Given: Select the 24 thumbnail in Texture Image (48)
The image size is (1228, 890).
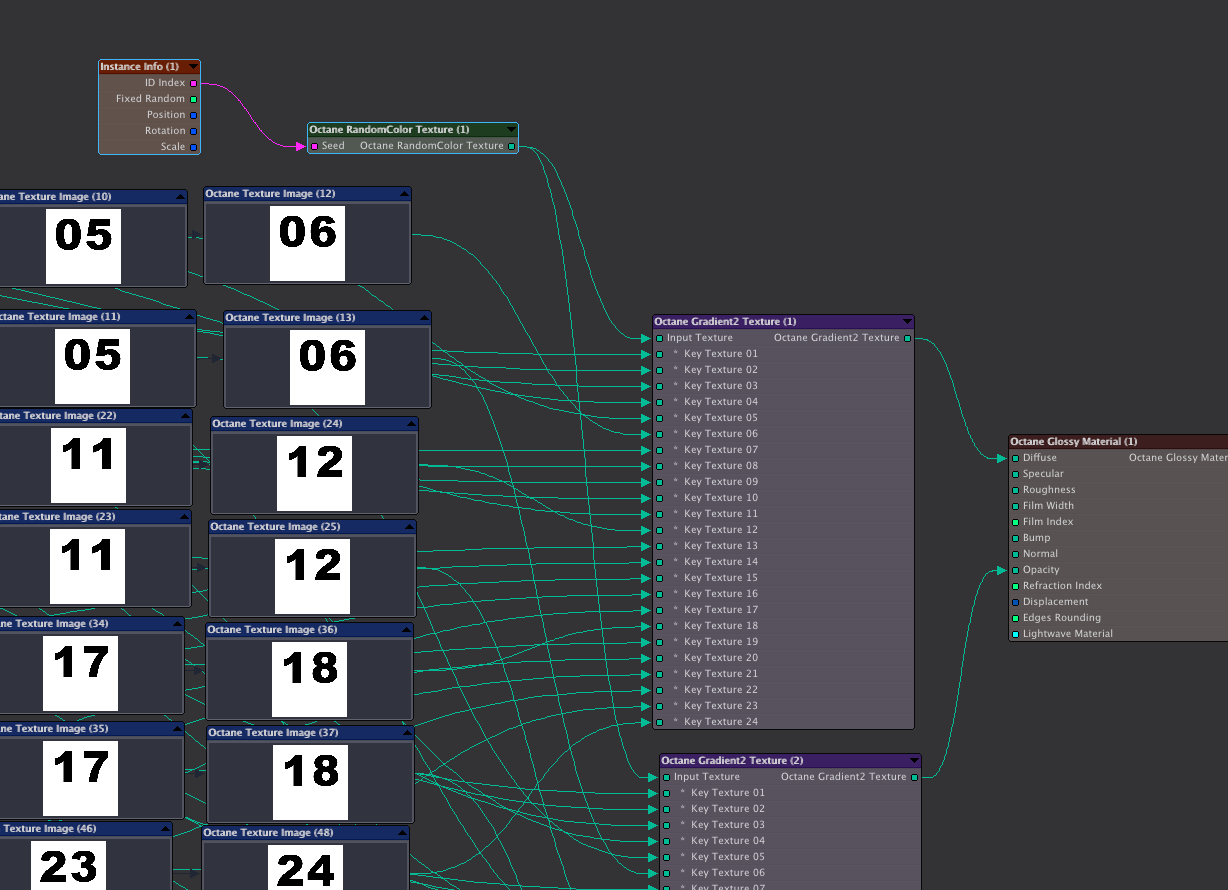Looking at the screenshot, I should 305,867.
